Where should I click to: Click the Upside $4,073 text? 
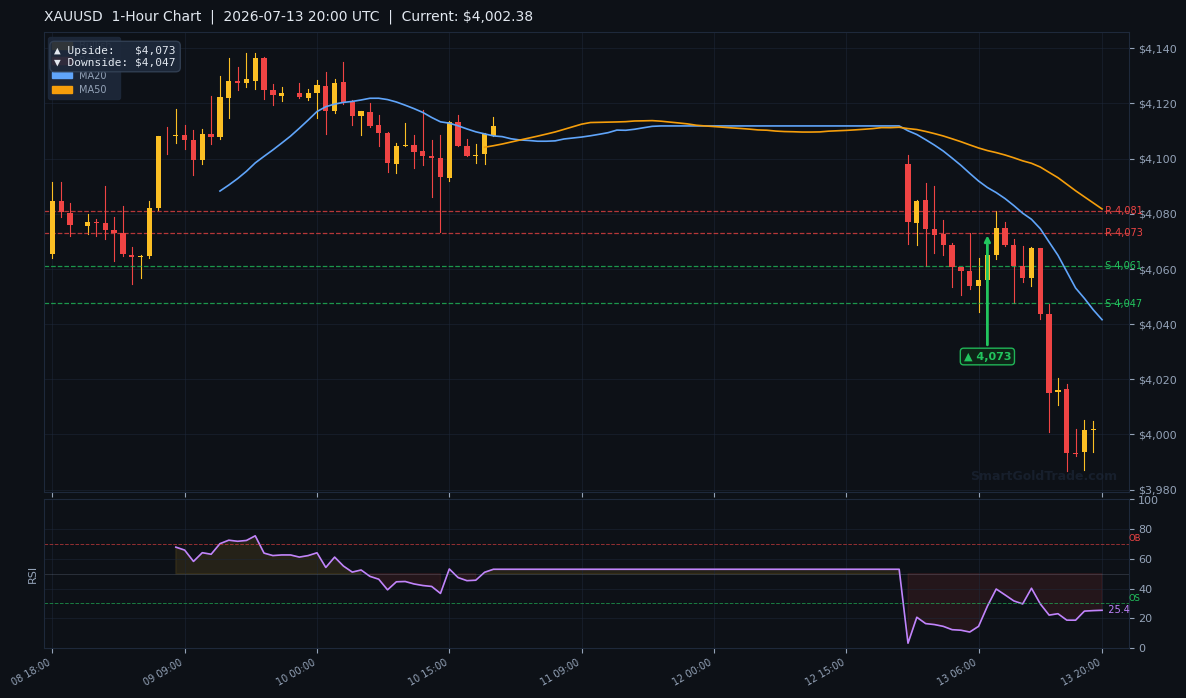pyautogui.click(x=114, y=51)
